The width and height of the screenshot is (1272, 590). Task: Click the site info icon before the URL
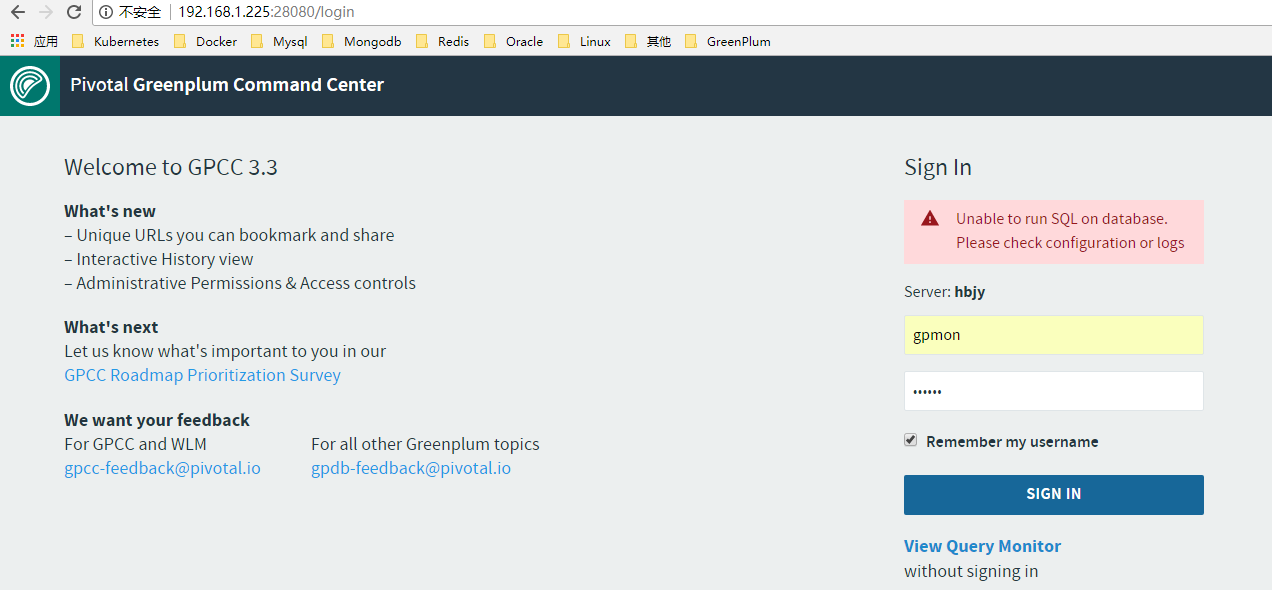[106, 12]
